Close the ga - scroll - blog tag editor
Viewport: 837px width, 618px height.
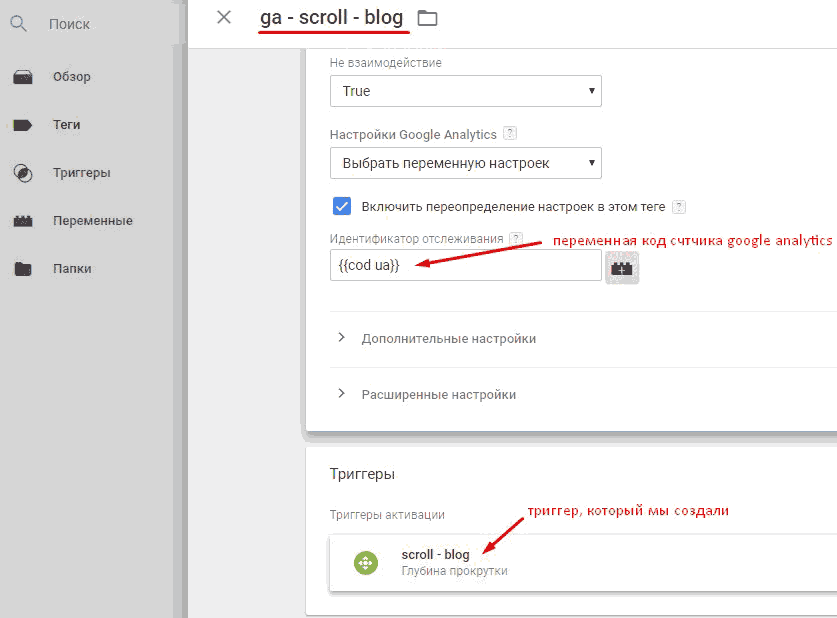[x=224, y=18]
